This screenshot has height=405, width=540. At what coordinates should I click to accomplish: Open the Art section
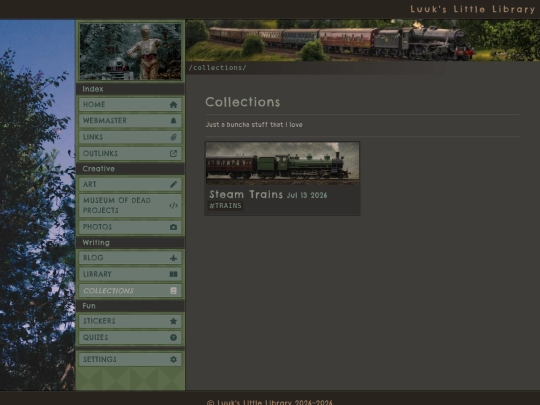pyautogui.click(x=130, y=184)
